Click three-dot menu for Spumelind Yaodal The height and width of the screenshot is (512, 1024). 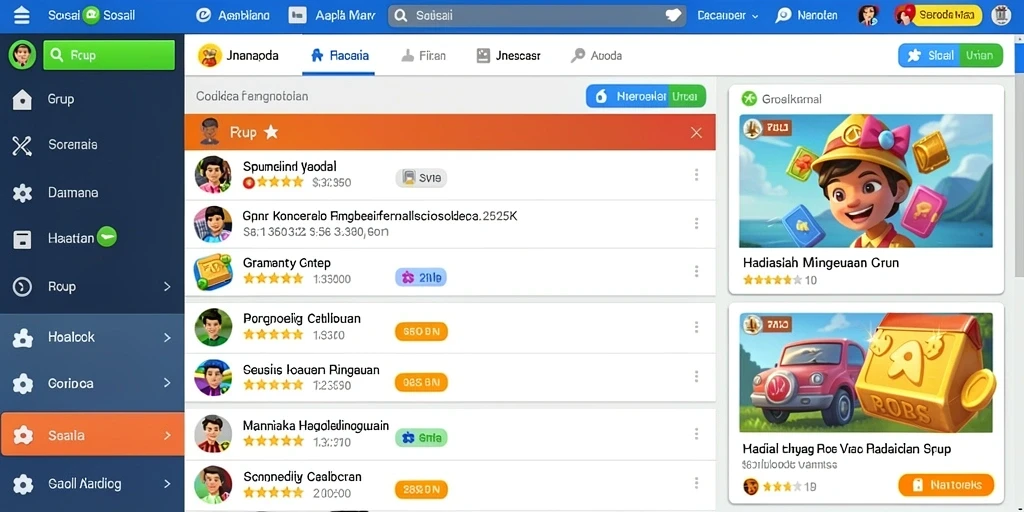[696, 174]
